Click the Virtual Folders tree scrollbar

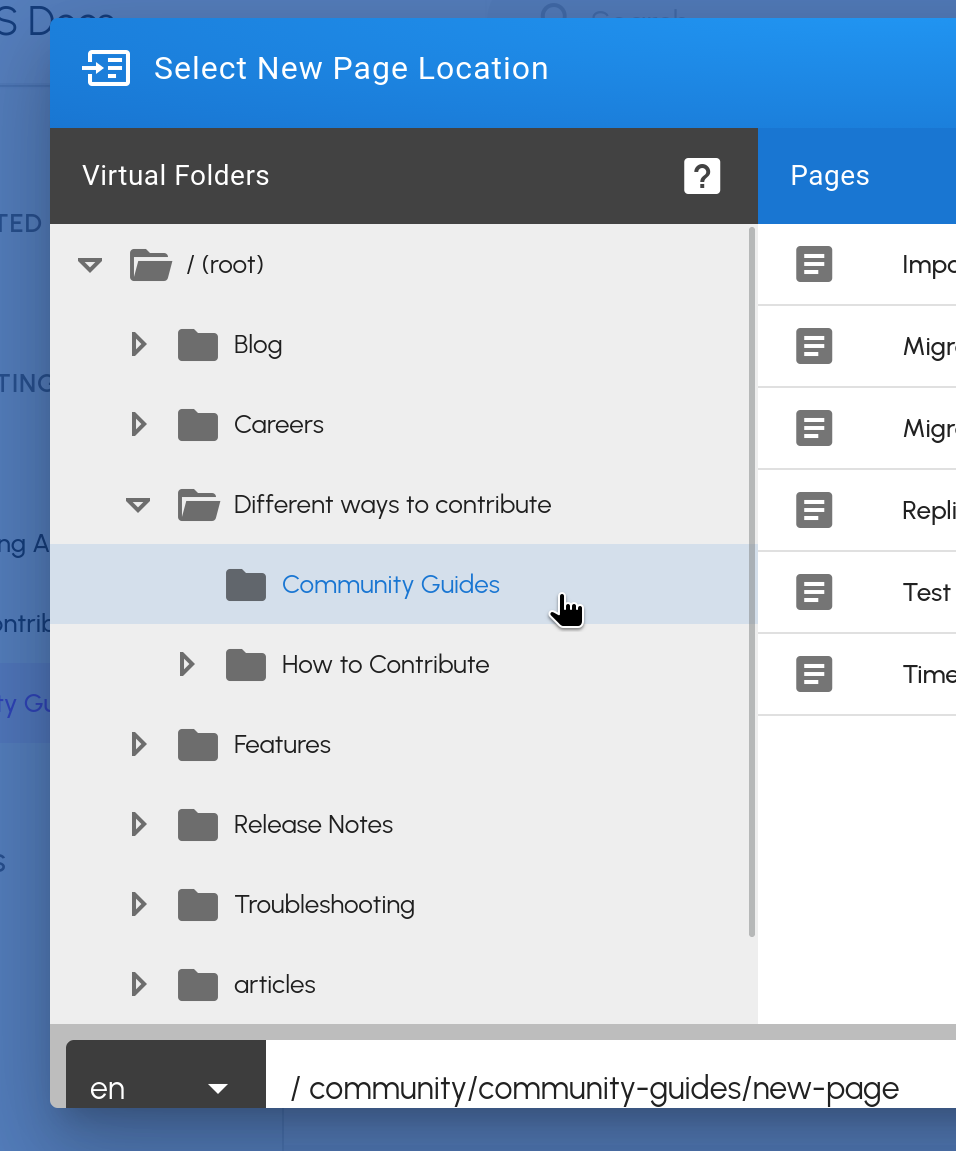click(x=752, y=581)
